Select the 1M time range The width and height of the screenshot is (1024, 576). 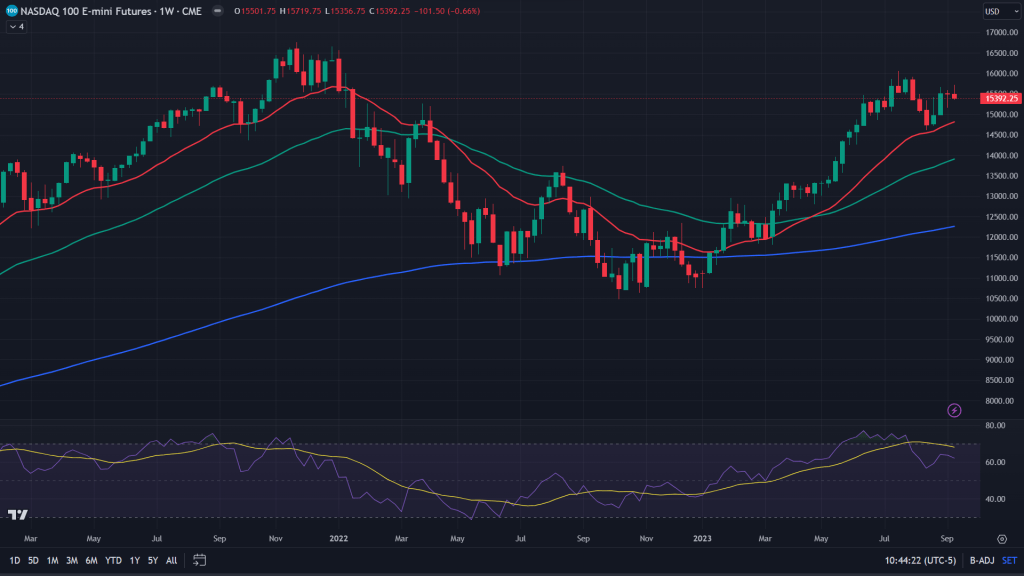[x=52, y=560]
